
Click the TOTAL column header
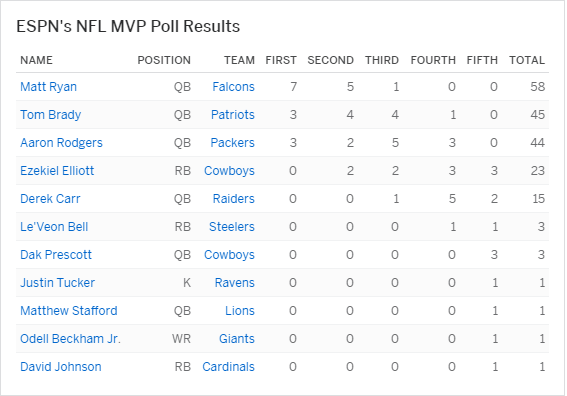click(527, 60)
